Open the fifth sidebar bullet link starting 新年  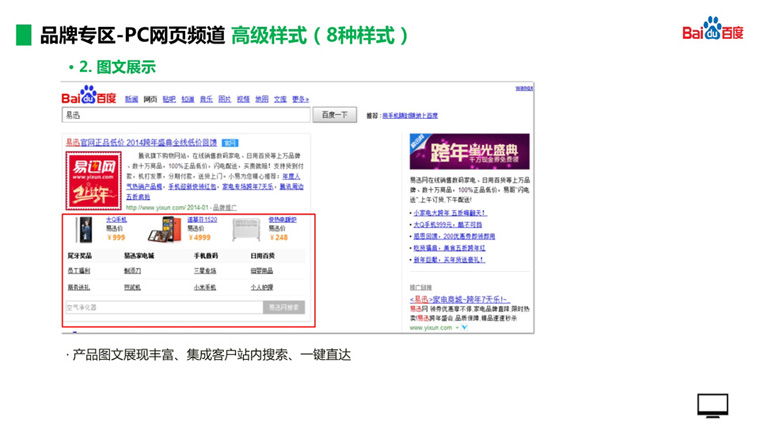point(449,260)
